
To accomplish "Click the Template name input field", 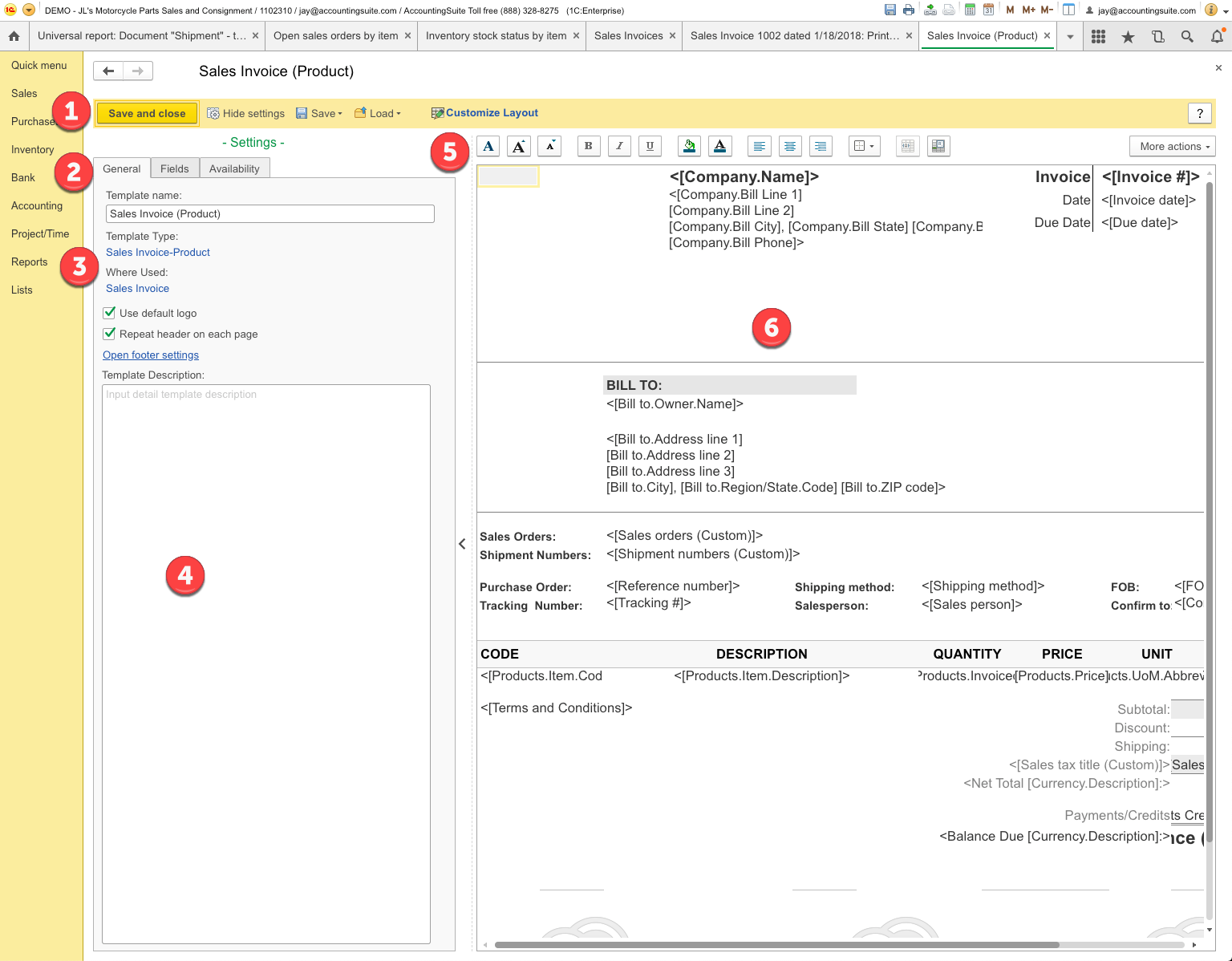I will tap(269, 213).
